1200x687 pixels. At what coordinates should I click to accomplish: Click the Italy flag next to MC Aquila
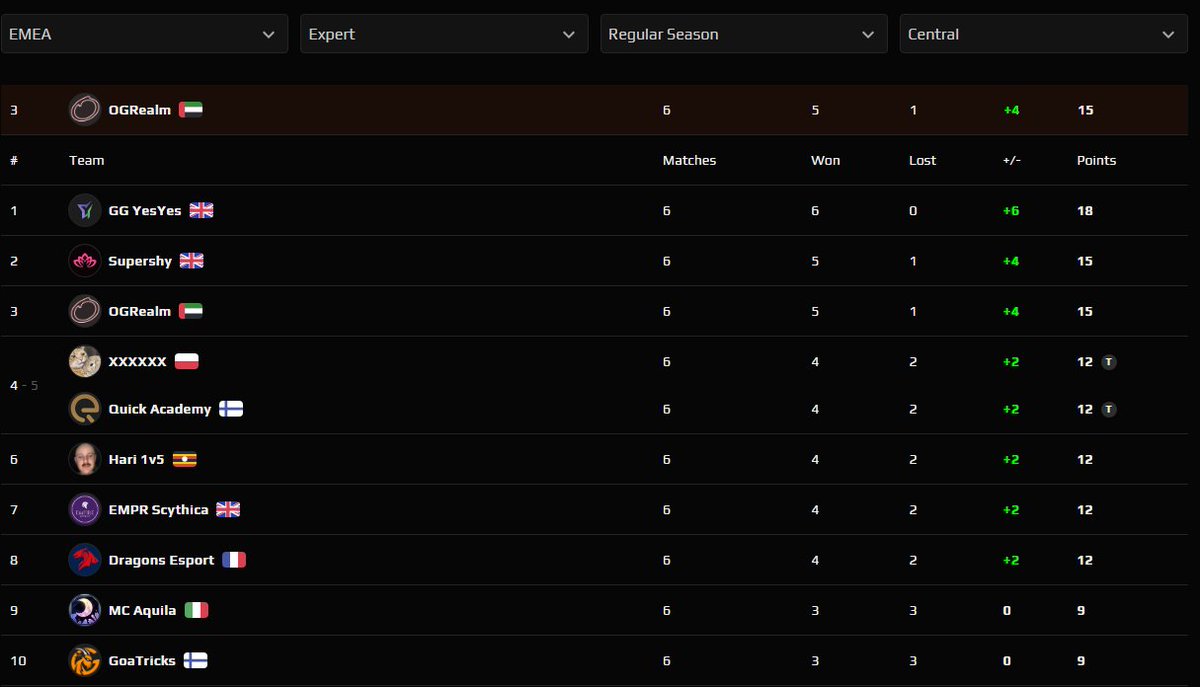(x=196, y=610)
